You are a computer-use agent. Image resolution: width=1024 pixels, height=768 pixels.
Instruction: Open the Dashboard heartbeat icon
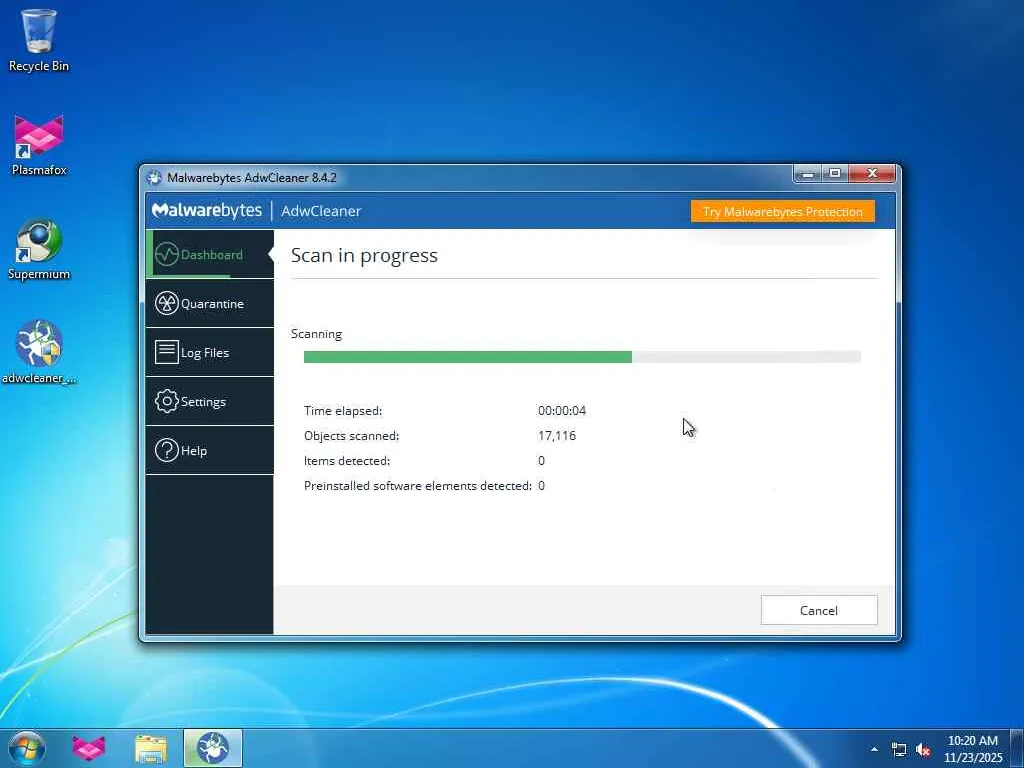[167, 254]
